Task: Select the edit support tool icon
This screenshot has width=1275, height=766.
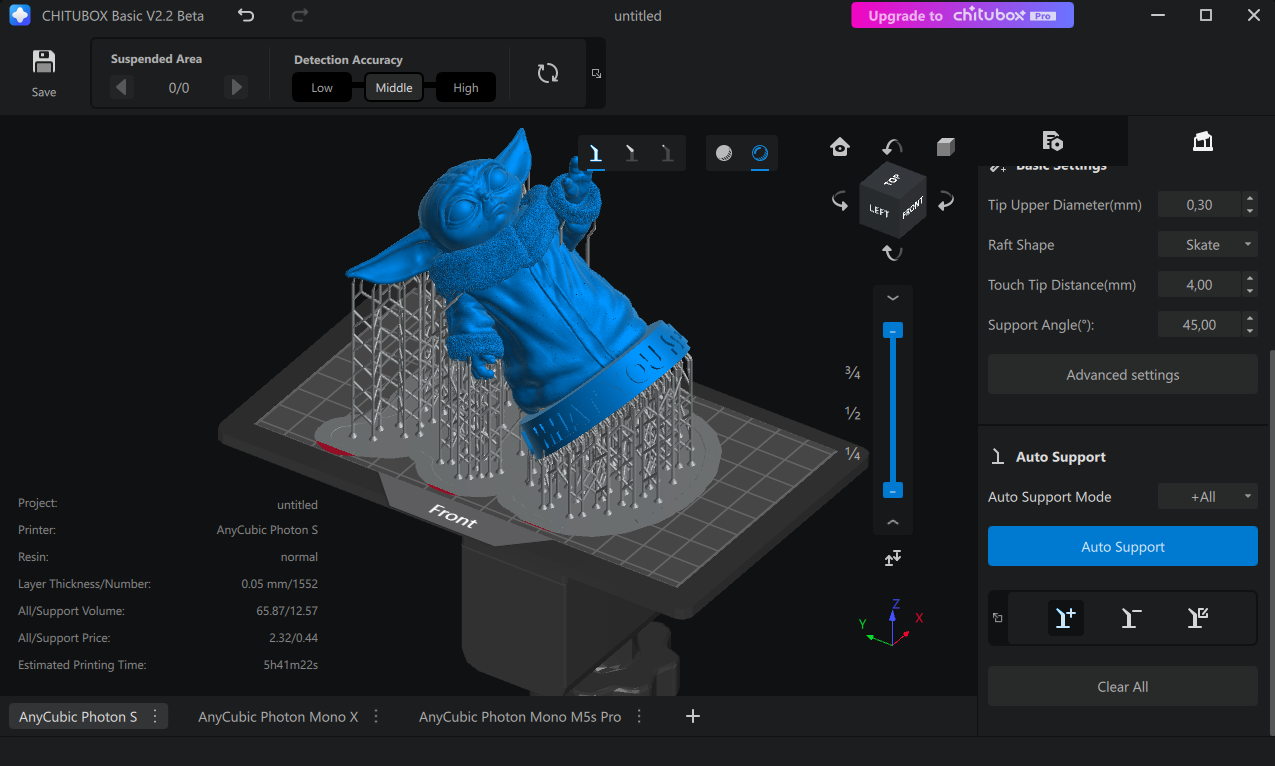Action: [1197, 618]
